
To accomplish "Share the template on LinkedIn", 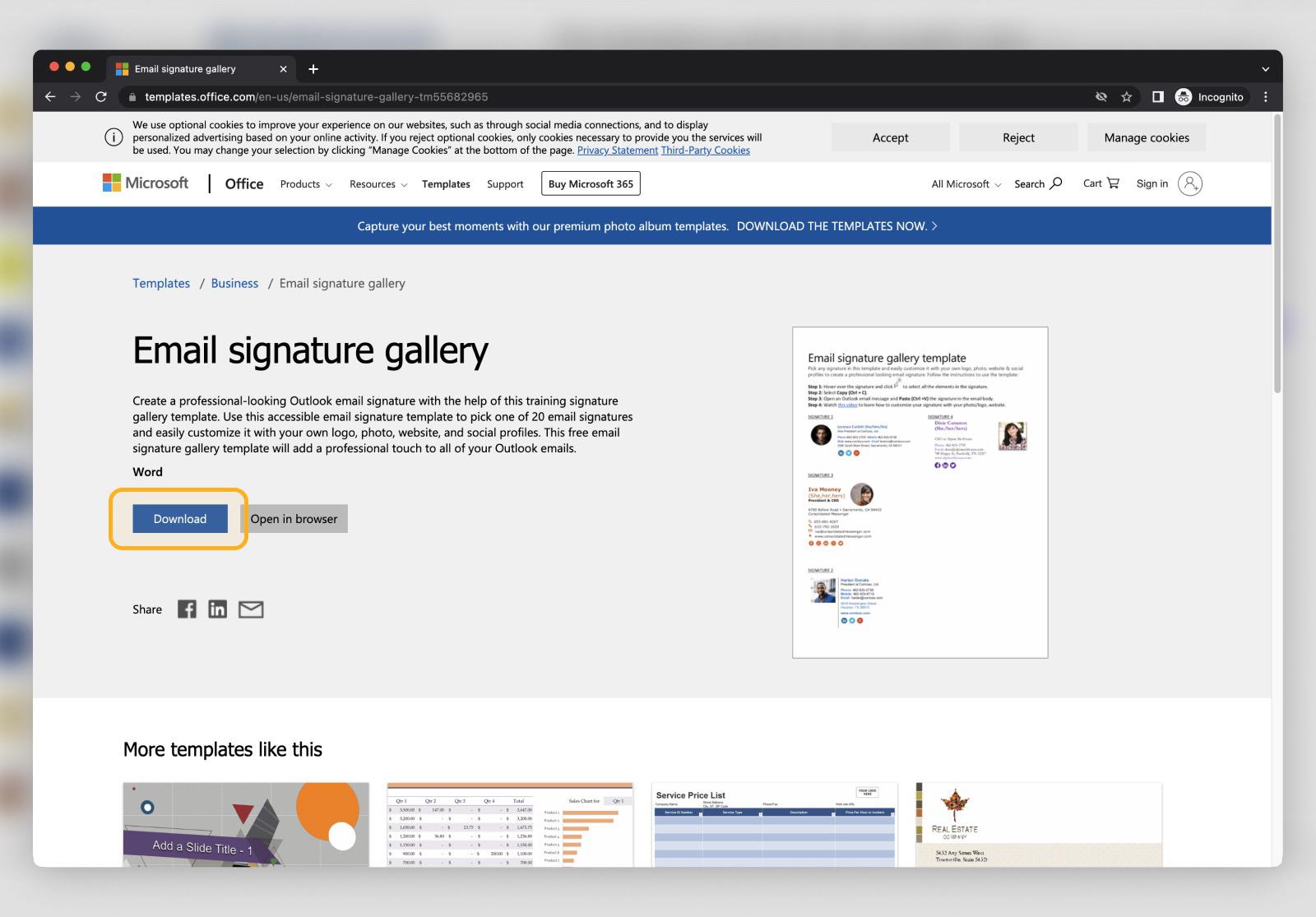I will [217, 609].
